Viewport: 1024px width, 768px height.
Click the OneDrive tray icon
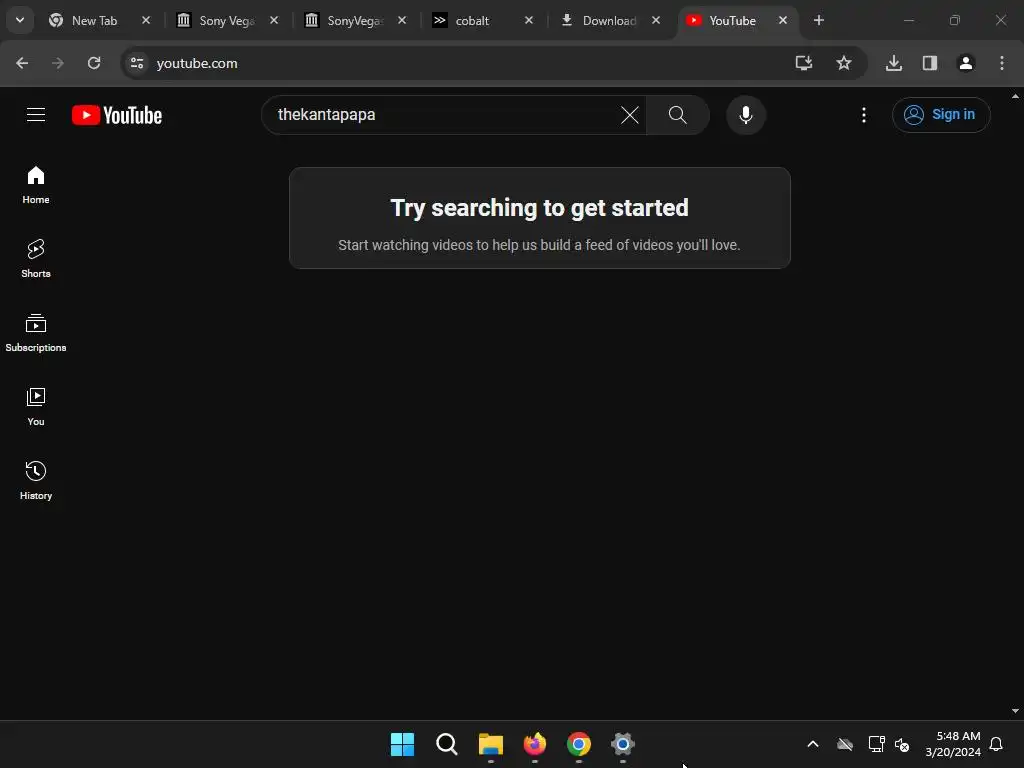(x=845, y=744)
